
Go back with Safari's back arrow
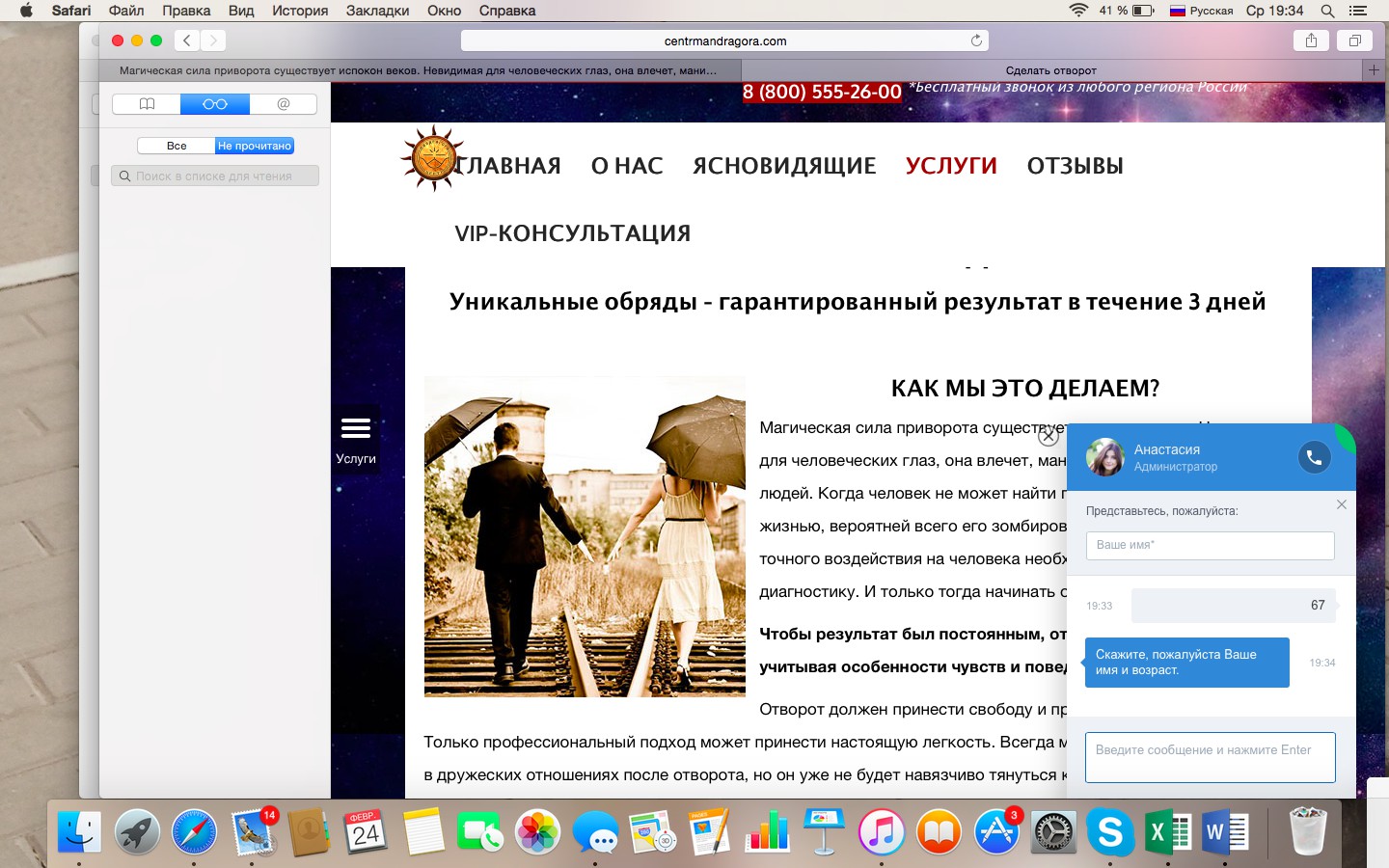[187, 41]
